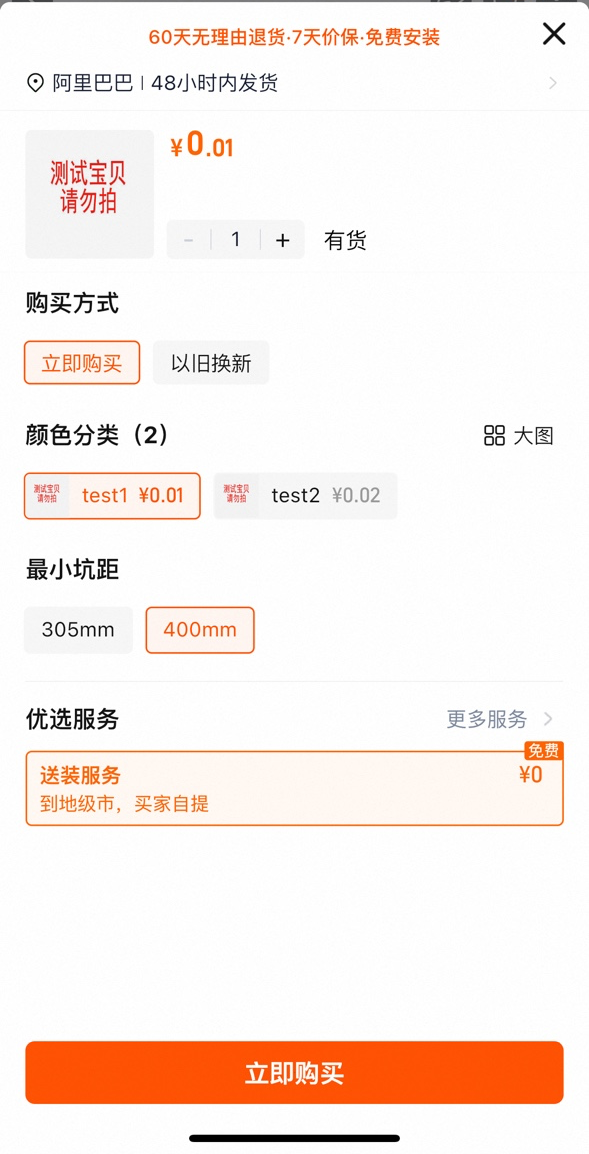Click the 免费 badge on the service card
The image size is (589, 1154).
(543, 751)
